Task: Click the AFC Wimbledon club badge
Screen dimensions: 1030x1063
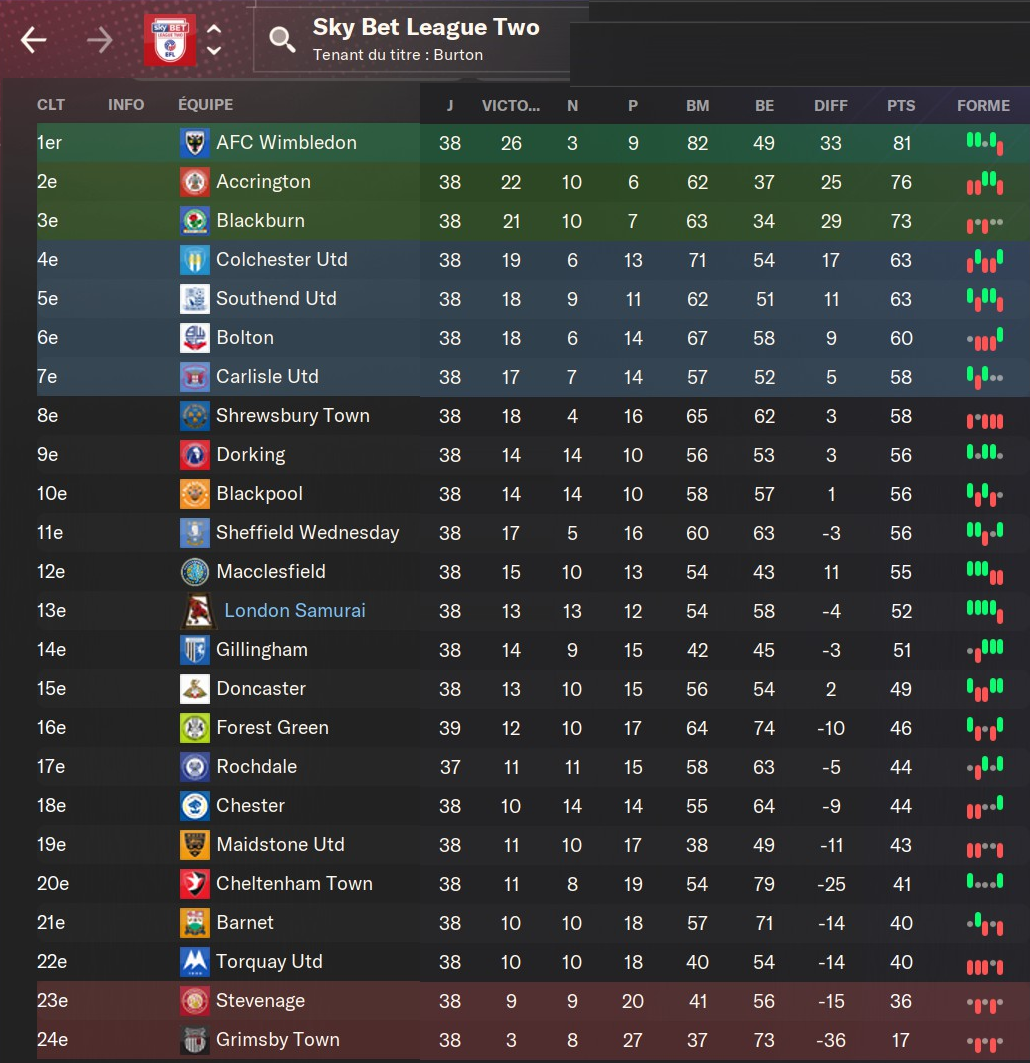Action: click(195, 143)
